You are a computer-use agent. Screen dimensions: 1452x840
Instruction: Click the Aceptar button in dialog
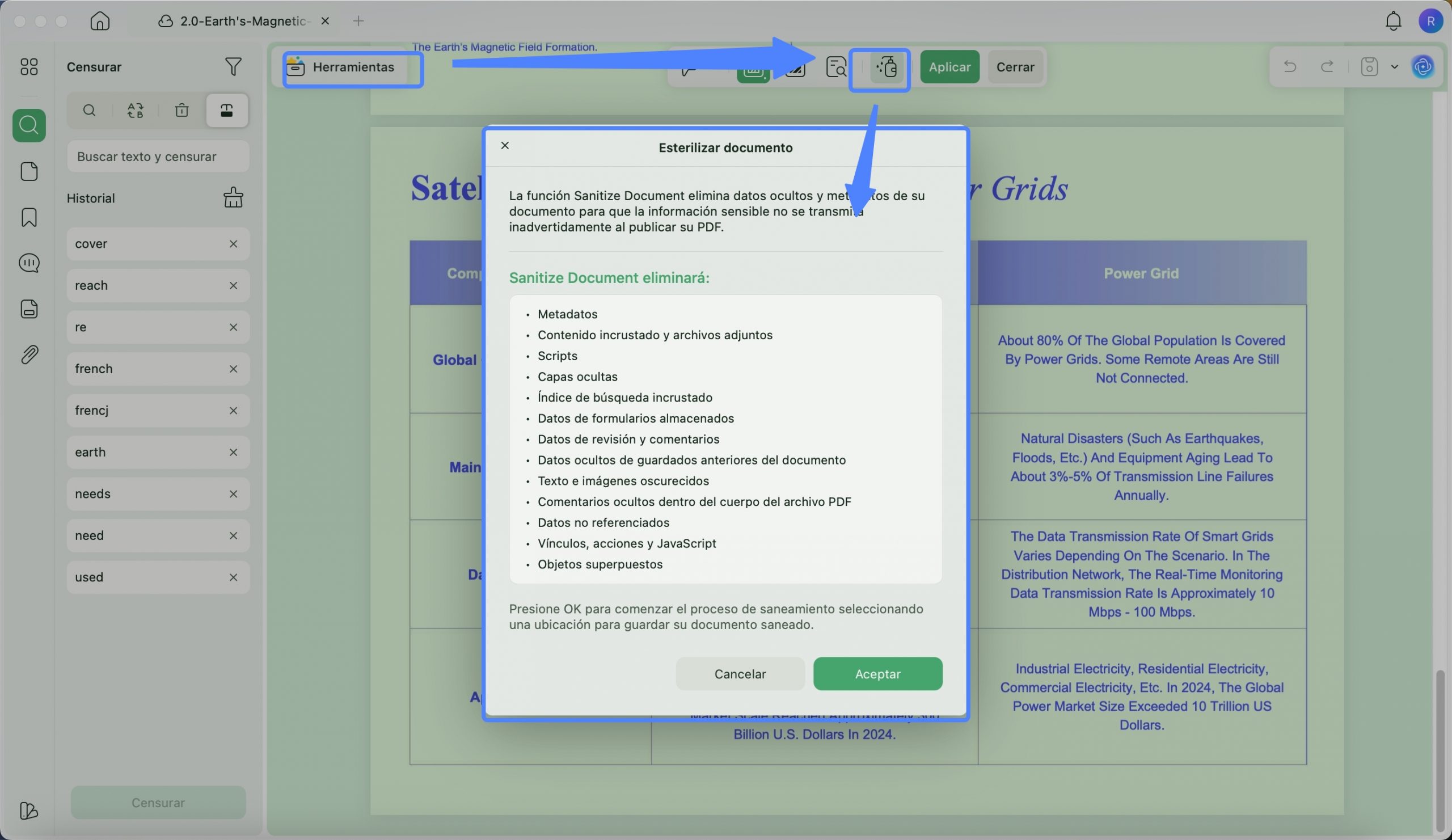[x=877, y=673]
